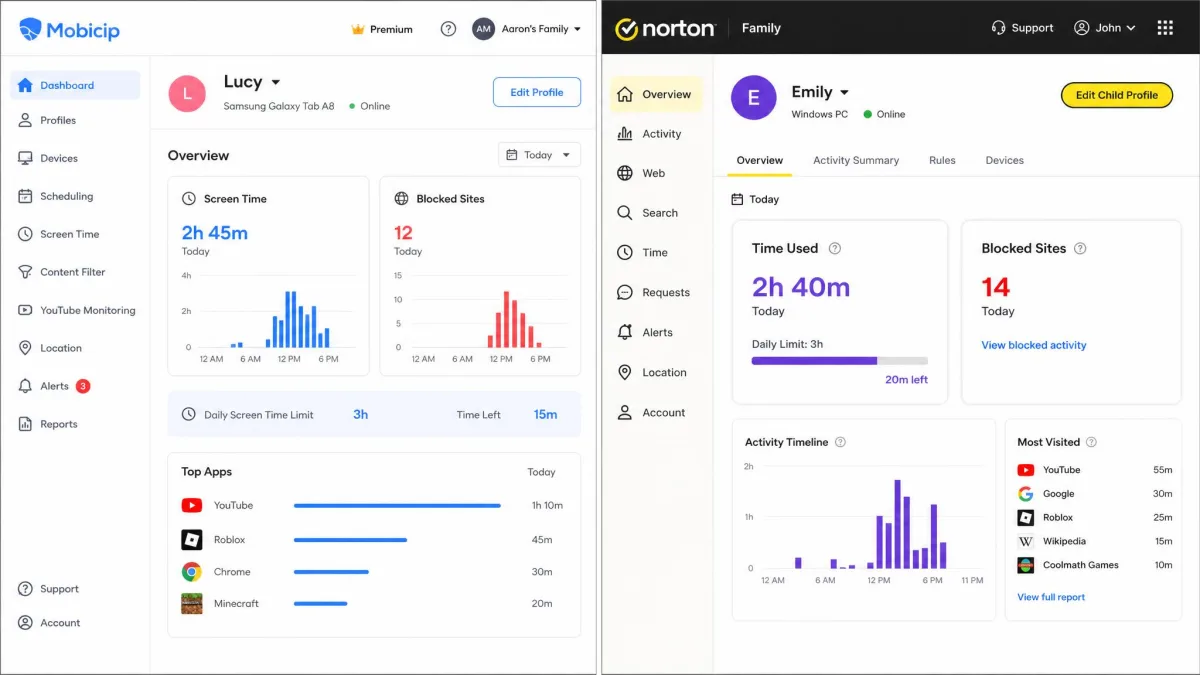Click Emily's purple avatar circle
This screenshot has width=1200, height=675.
[x=754, y=98]
